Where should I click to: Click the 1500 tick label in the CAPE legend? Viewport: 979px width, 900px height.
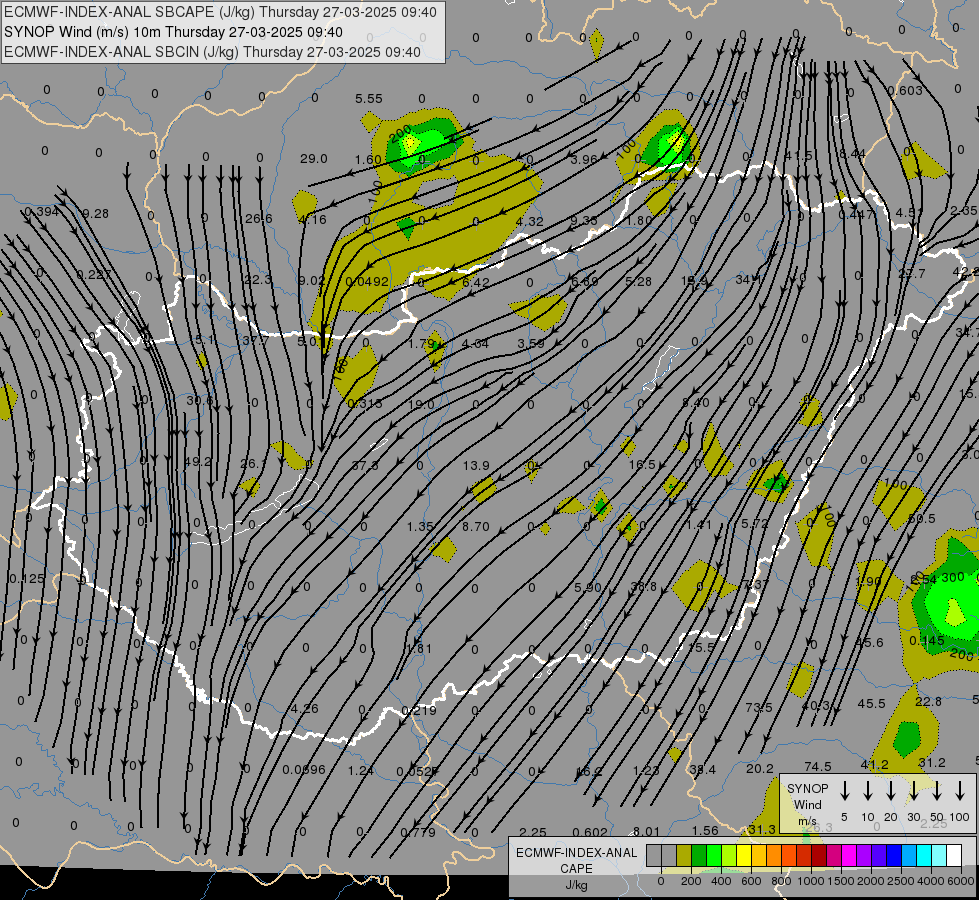click(840, 881)
